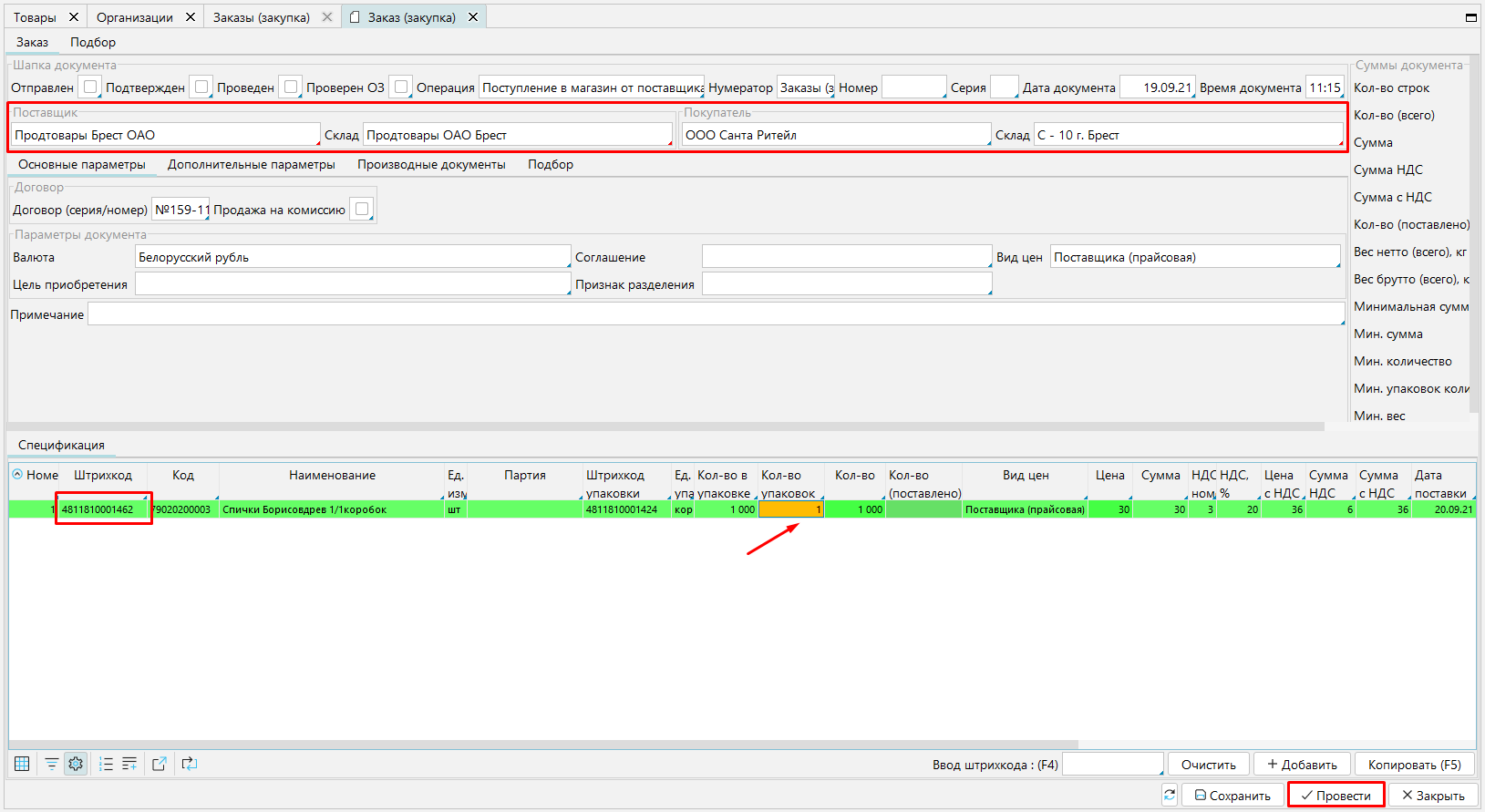Screen dimensions: 1485x812
Task: Tick the Продажа на комиссию checkbox
Action: pos(362,210)
